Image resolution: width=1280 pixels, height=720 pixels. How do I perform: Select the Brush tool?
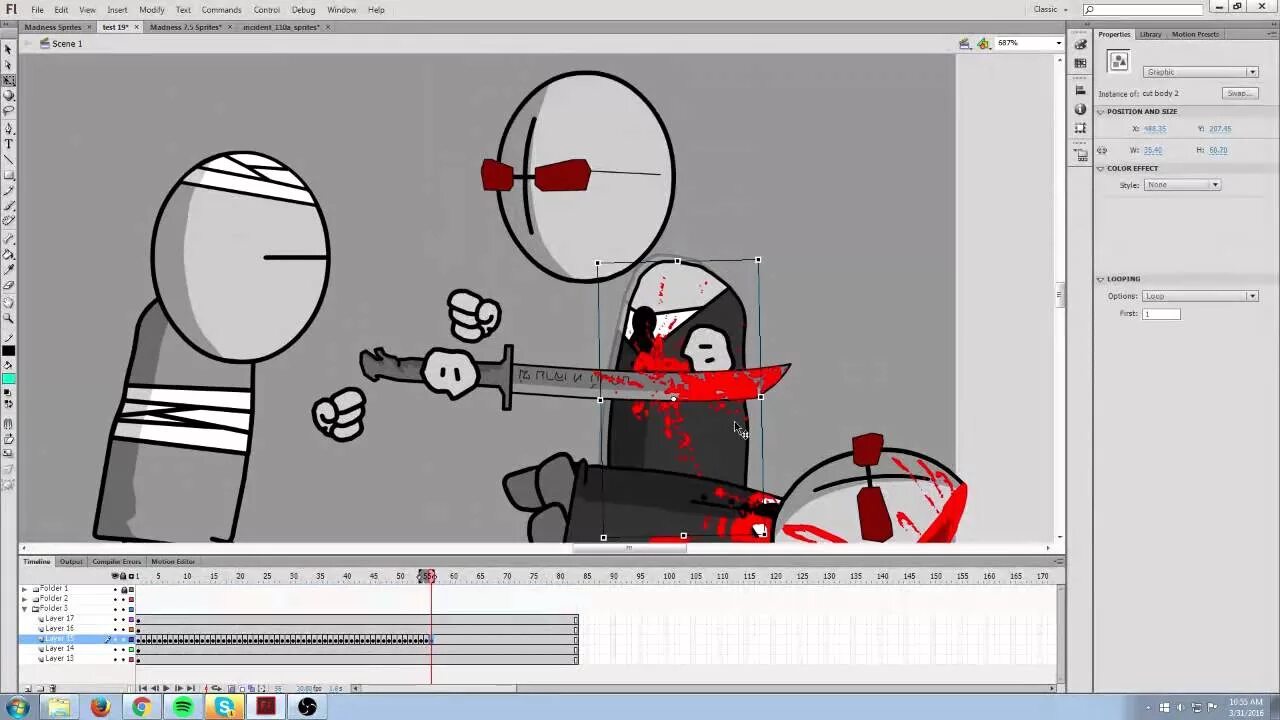8,206
